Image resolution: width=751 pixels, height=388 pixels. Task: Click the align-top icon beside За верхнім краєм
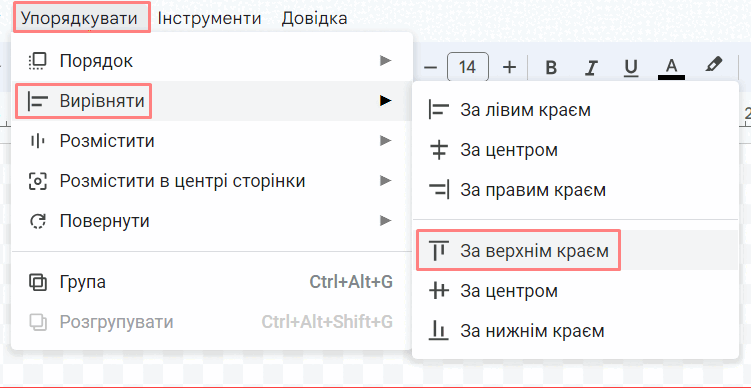[x=439, y=251]
